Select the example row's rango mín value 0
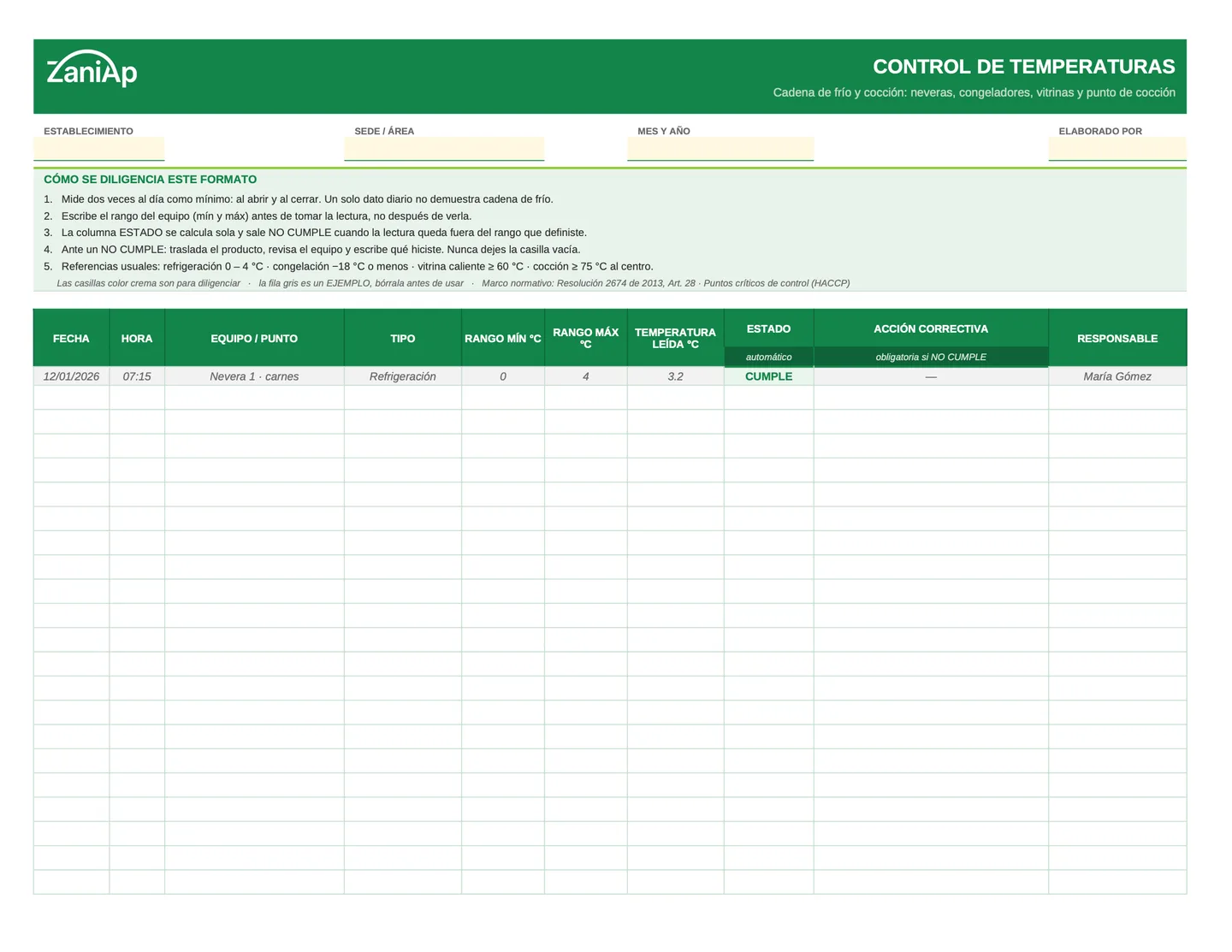 click(503, 376)
